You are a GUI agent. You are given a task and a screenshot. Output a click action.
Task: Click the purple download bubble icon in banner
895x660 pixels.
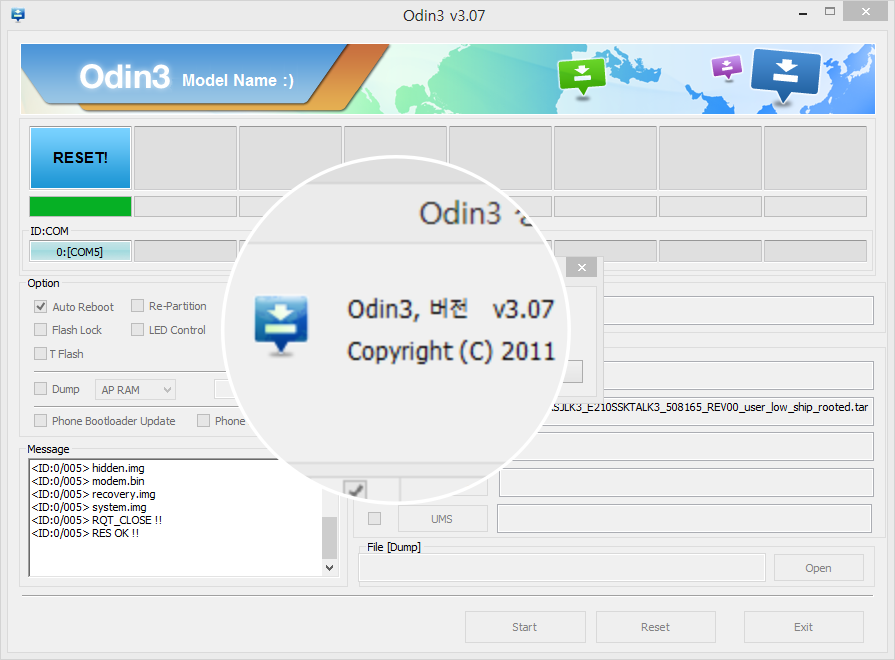(726, 67)
